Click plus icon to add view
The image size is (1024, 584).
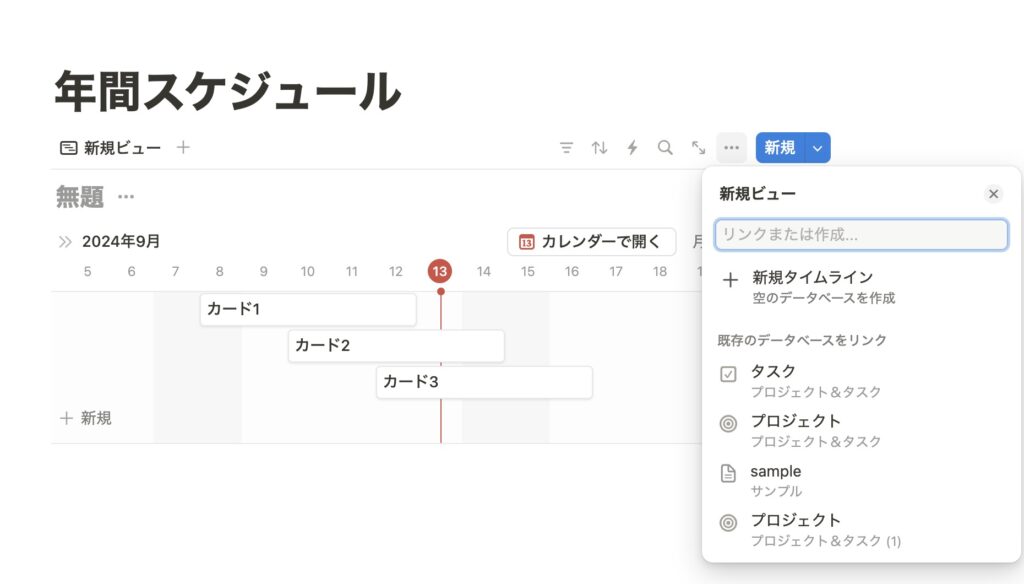[183, 148]
